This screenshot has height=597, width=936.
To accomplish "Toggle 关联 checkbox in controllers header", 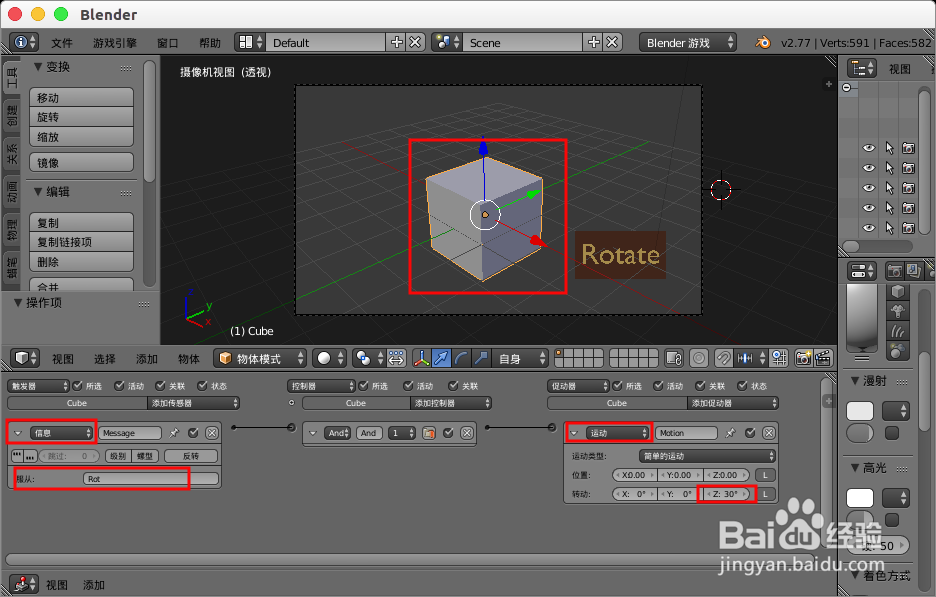I will (454, 386).
